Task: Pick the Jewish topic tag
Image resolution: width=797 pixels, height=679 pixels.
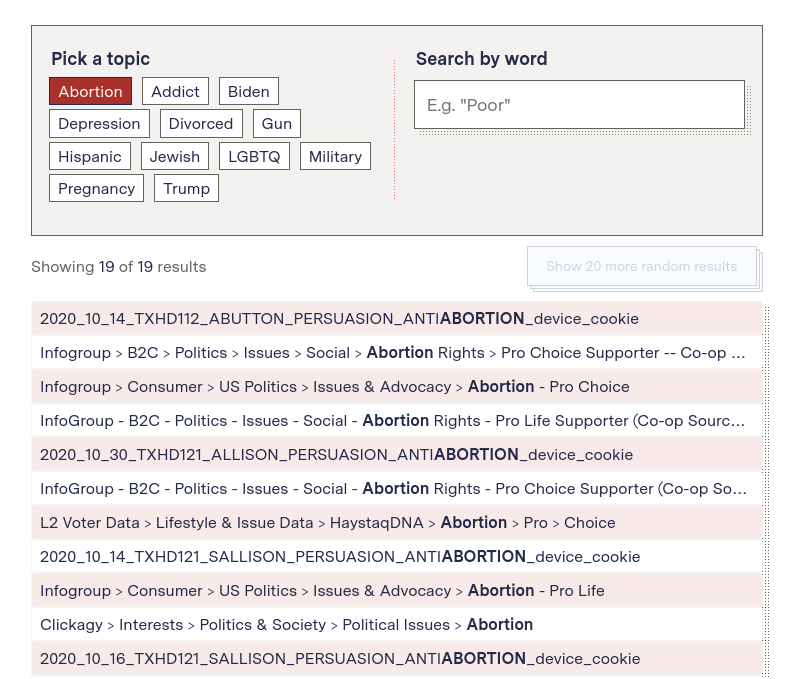Action: click(175, 157)
